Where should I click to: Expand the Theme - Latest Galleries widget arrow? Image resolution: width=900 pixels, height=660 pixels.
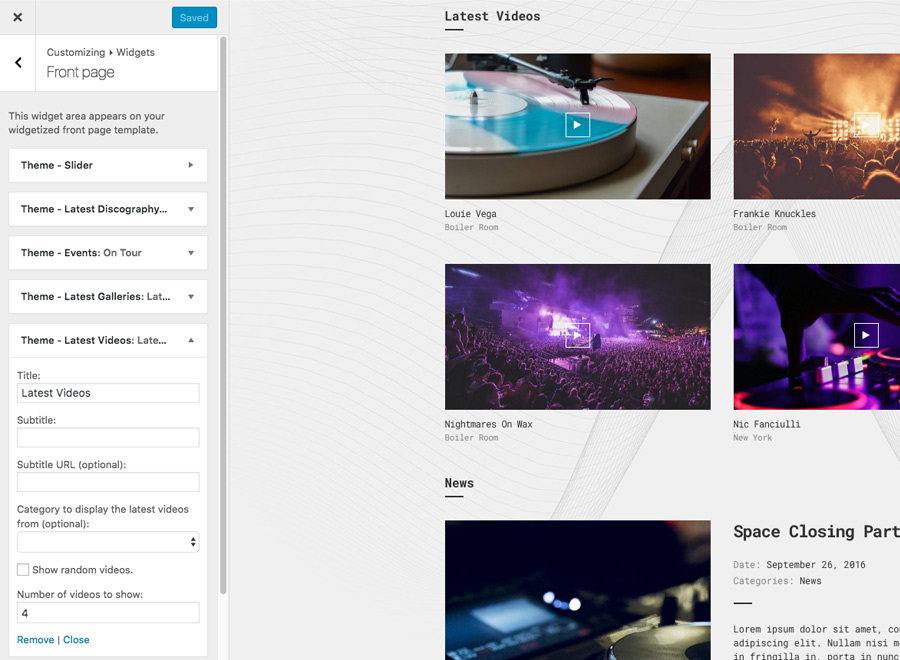(x=191, y=297)
